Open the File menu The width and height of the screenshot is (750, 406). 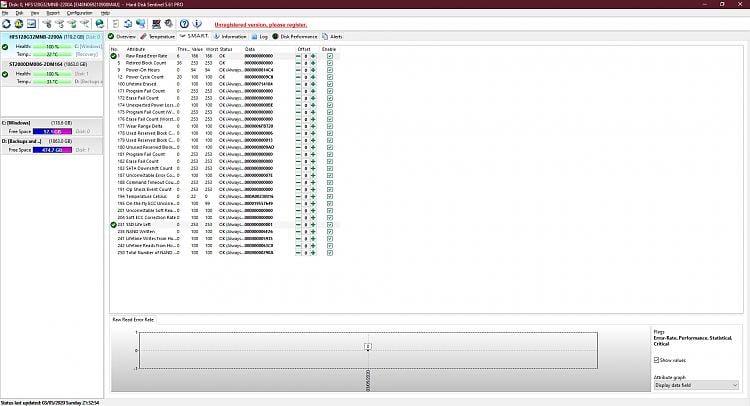(5, 13)
